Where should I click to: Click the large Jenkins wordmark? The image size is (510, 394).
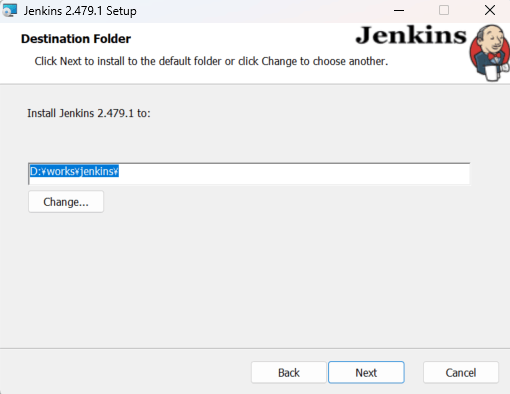coord(411,35)
